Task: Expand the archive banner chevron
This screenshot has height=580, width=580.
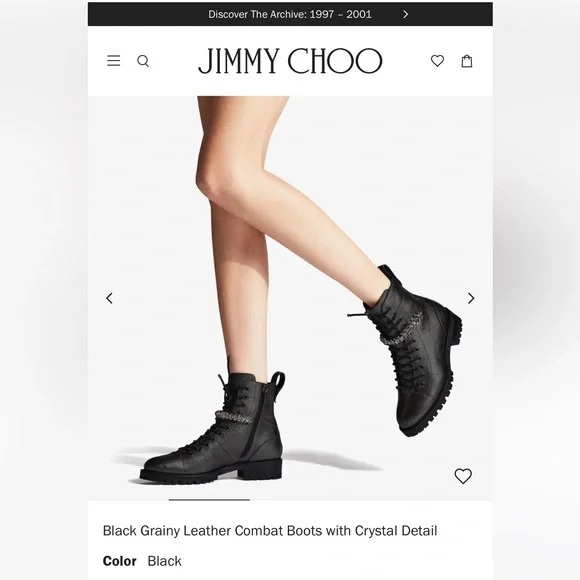Action: click(406, 14)
